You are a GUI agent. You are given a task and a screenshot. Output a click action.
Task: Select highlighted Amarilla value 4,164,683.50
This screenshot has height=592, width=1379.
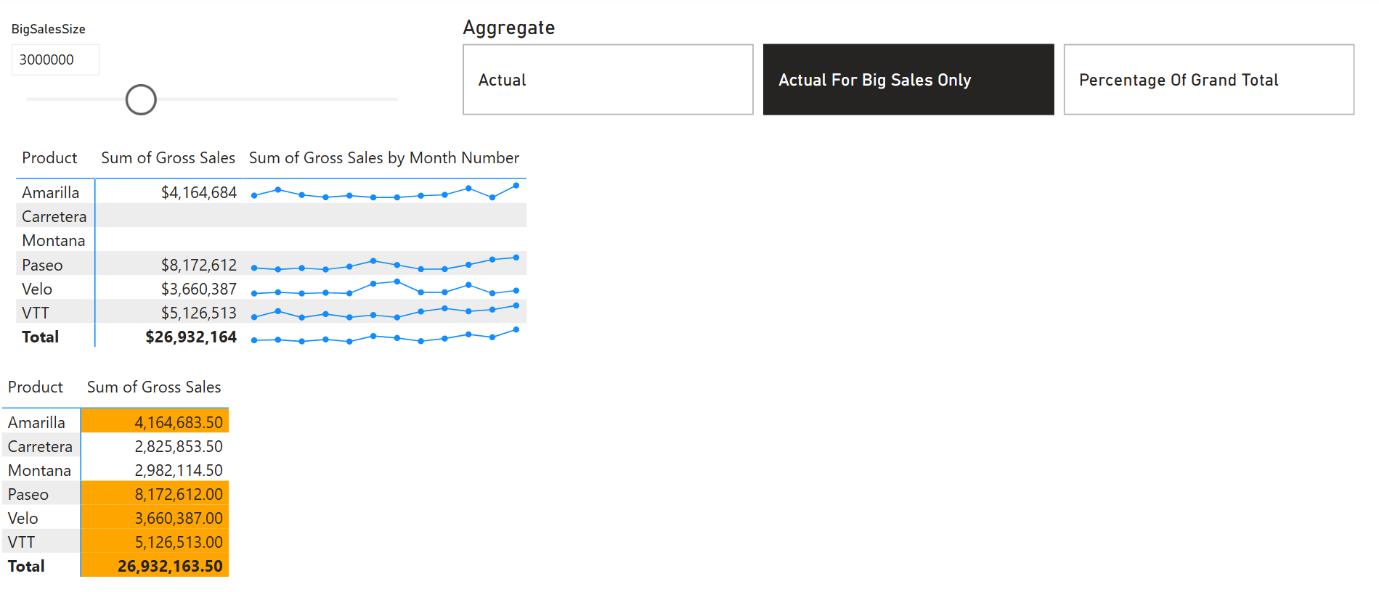(178, 422)
